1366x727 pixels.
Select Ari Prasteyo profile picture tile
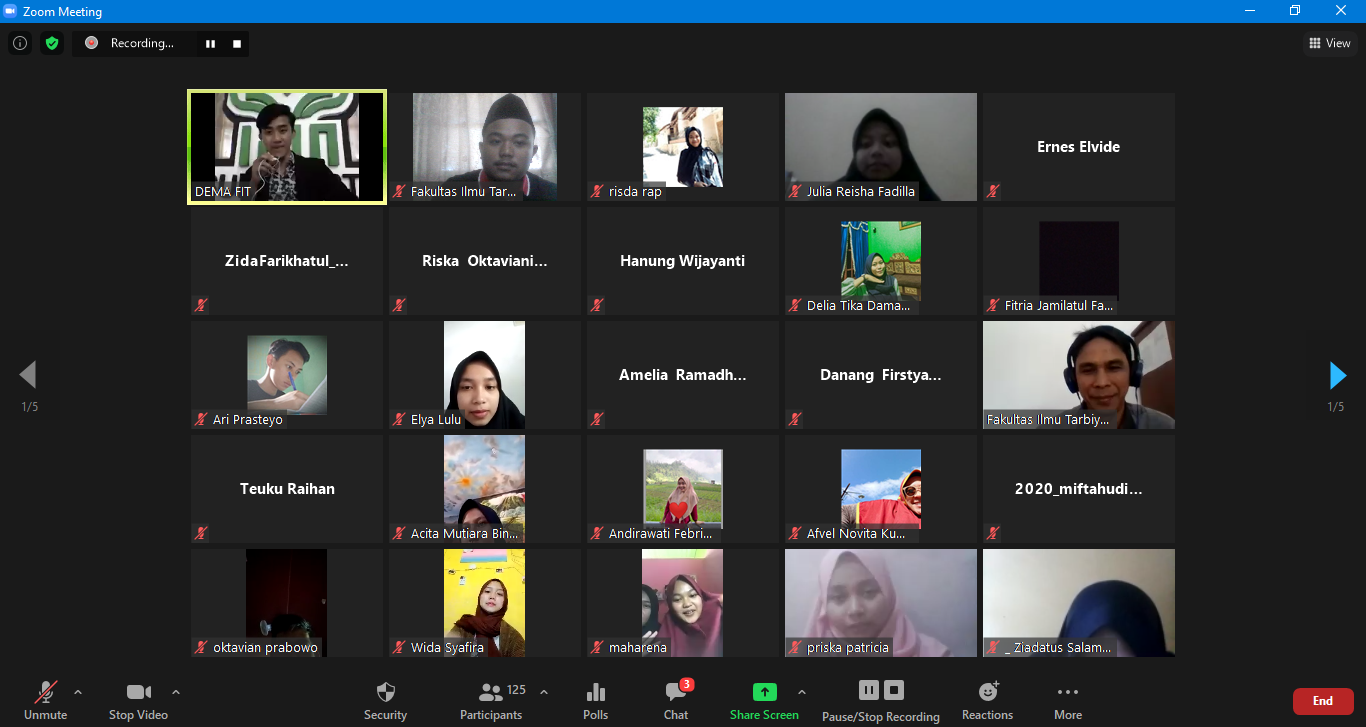click(x=287, y=375)
